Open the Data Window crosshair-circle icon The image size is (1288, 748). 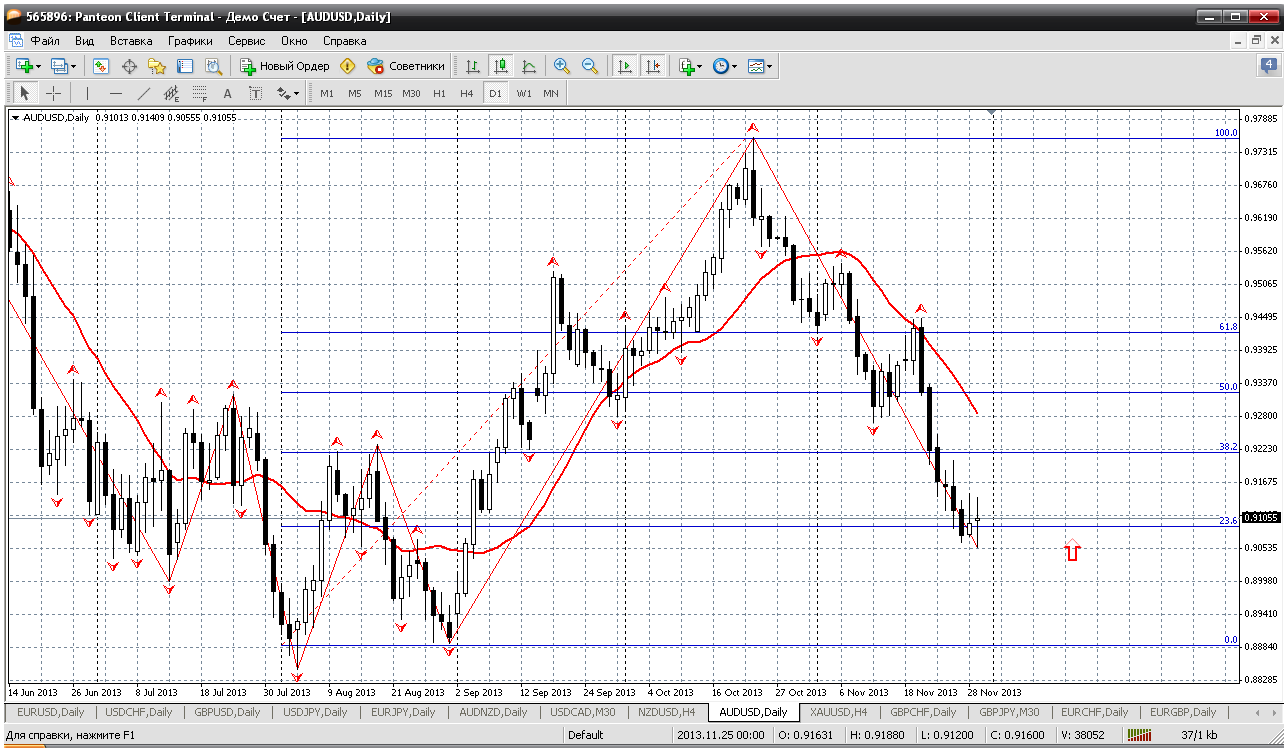coord(129,66)
